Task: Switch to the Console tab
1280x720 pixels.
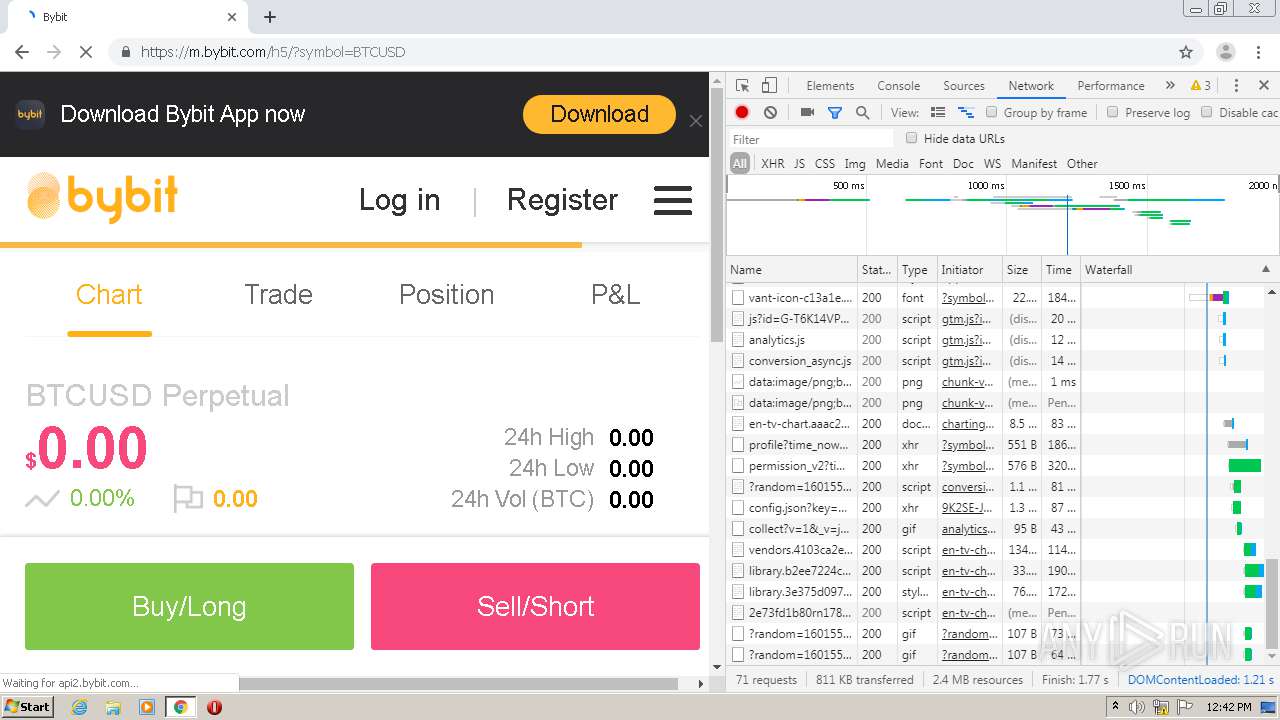Action: pos(898,86)
